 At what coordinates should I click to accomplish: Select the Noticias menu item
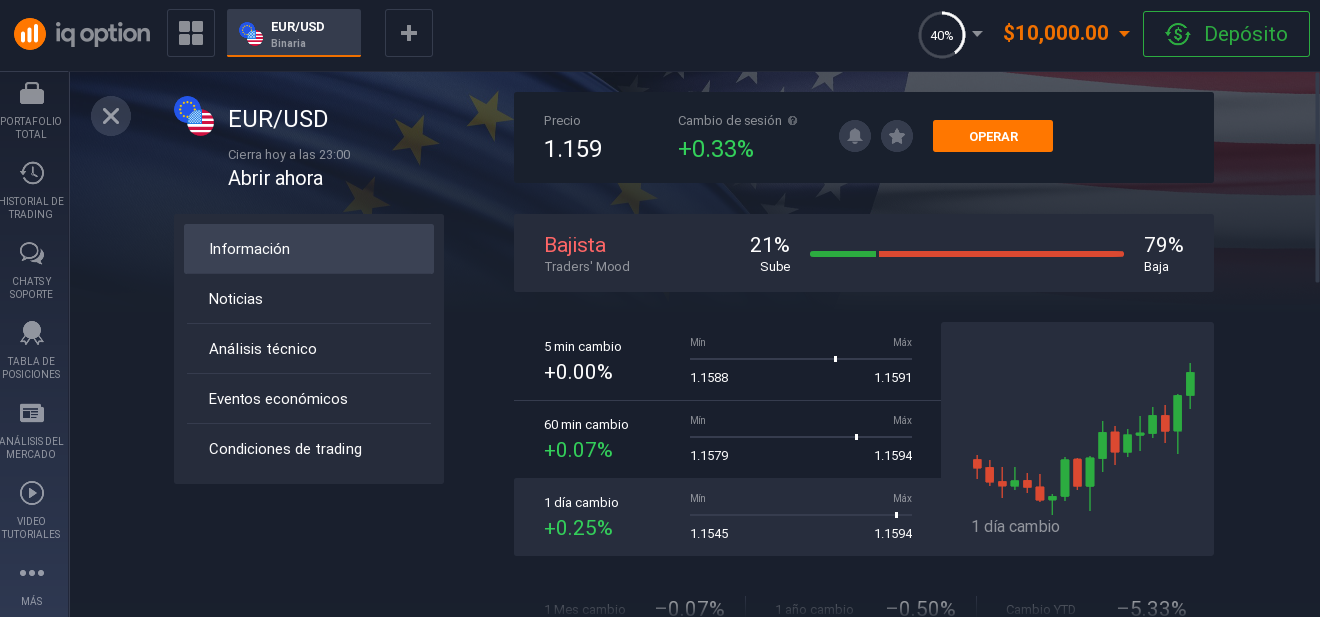pyautogui.click(x=236, y=299)
